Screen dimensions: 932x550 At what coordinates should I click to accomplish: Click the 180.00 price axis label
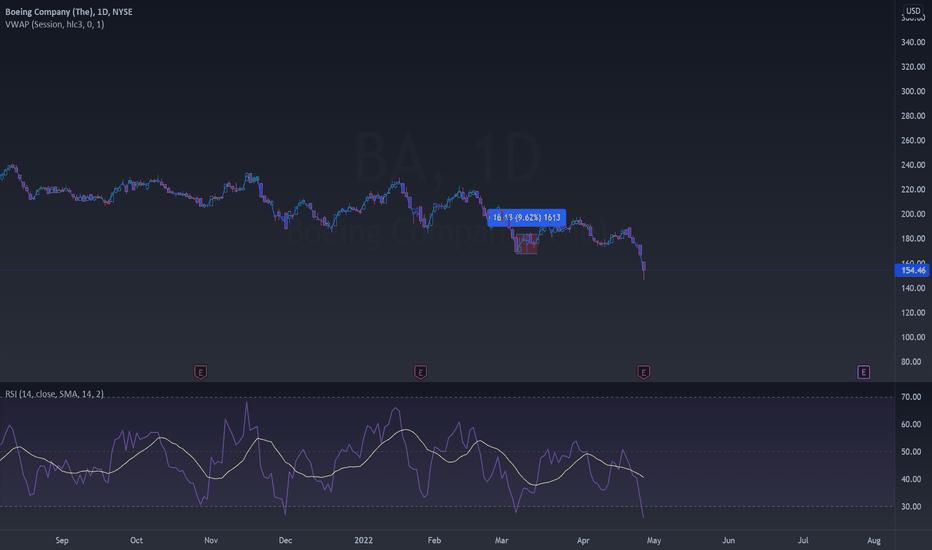pyautogui.click(x=913, y=238)
